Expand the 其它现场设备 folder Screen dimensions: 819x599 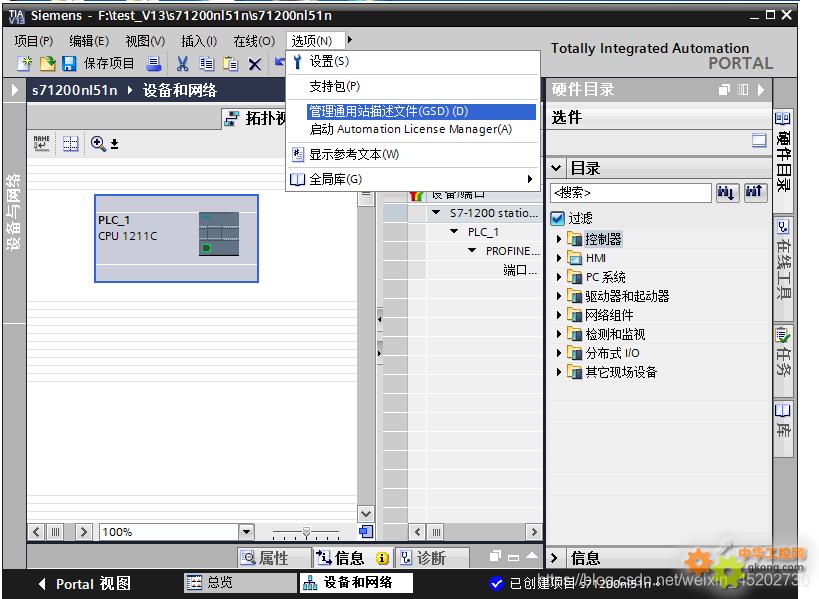tap(559, 372)
